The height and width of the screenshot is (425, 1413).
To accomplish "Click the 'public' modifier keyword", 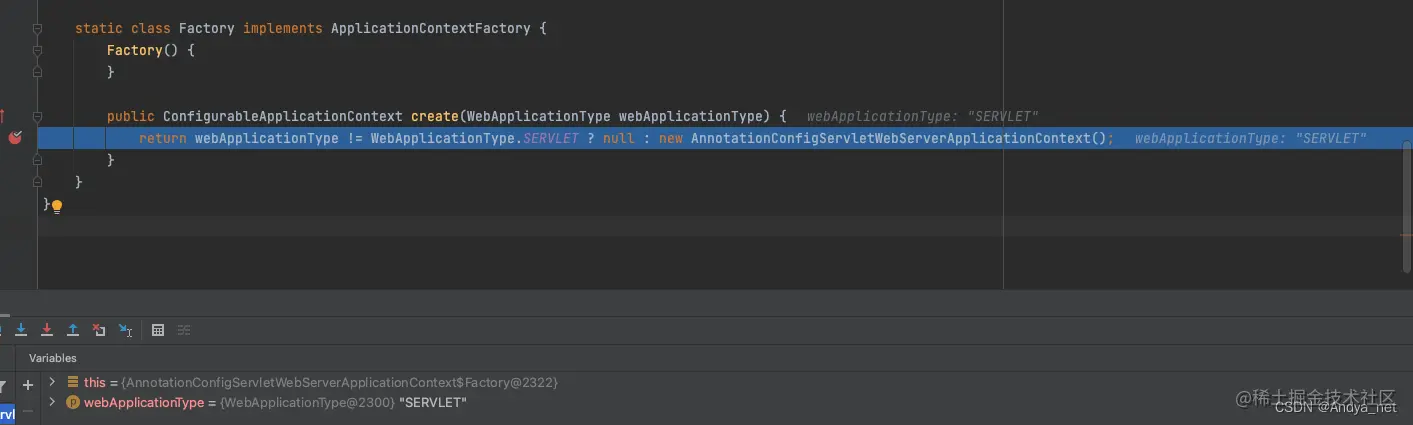I will (131, 116).
